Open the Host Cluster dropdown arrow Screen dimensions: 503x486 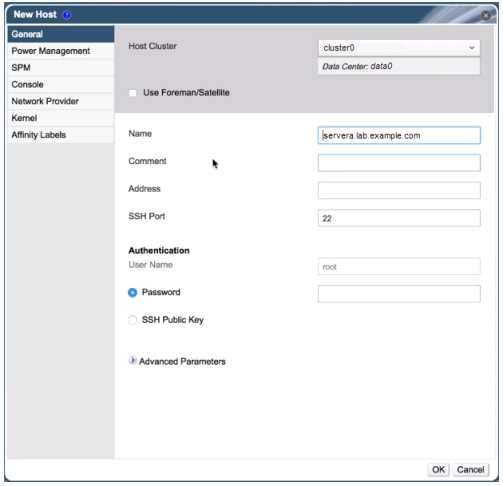[x=471, y=48]
